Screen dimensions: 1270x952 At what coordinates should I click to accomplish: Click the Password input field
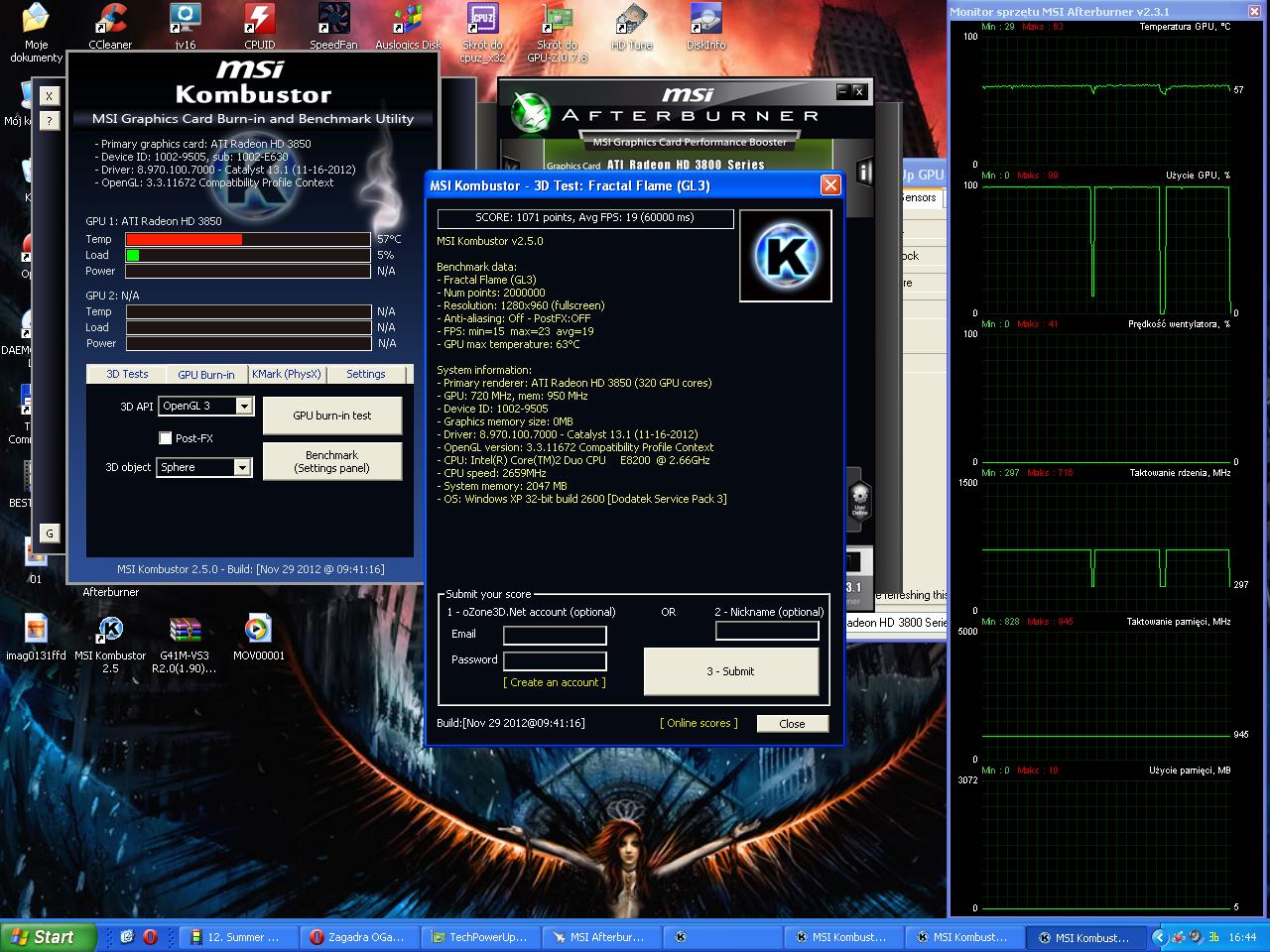coord(555,660)
